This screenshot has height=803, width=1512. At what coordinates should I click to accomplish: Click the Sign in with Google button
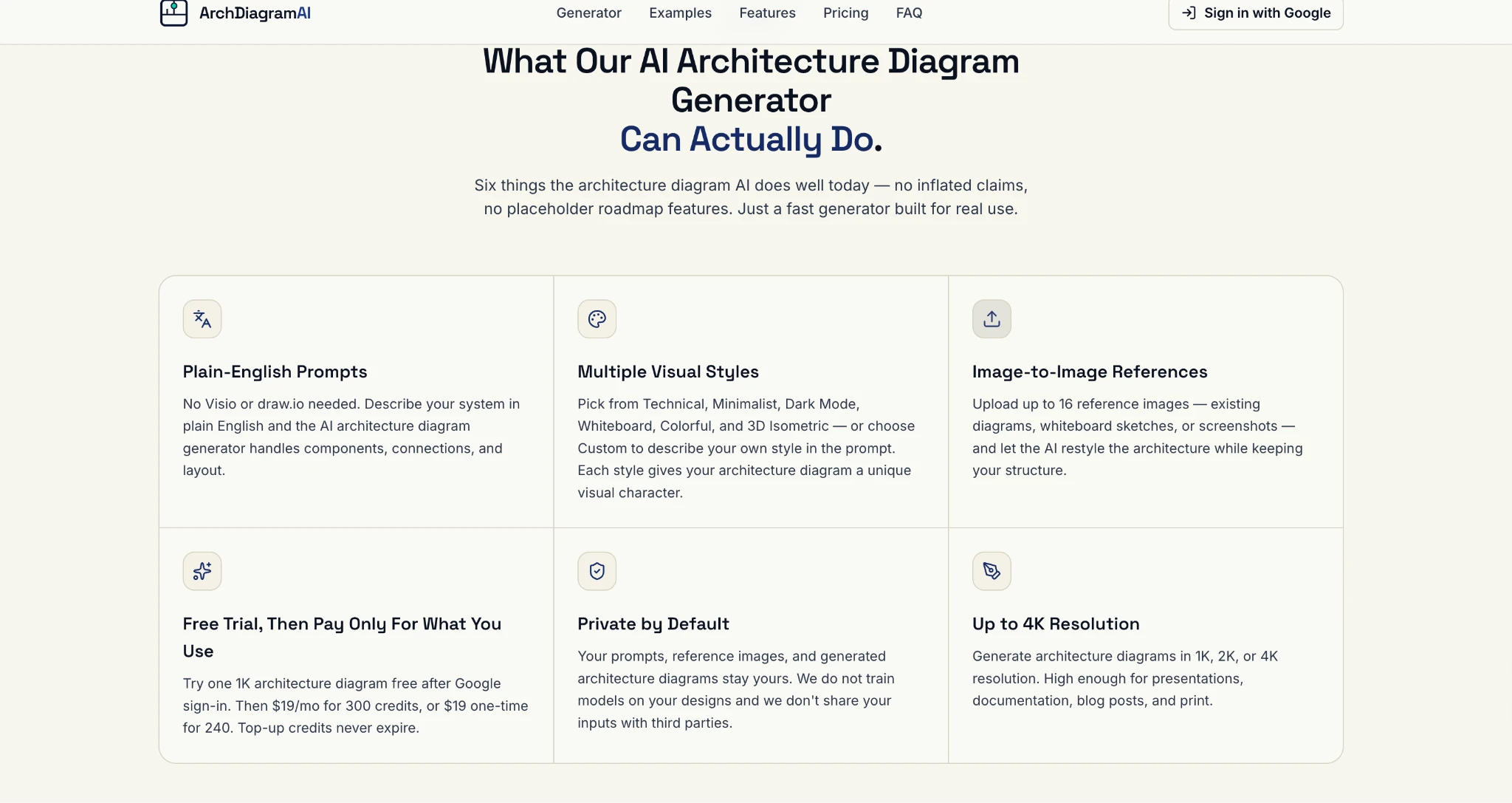tap(1255, 13)
